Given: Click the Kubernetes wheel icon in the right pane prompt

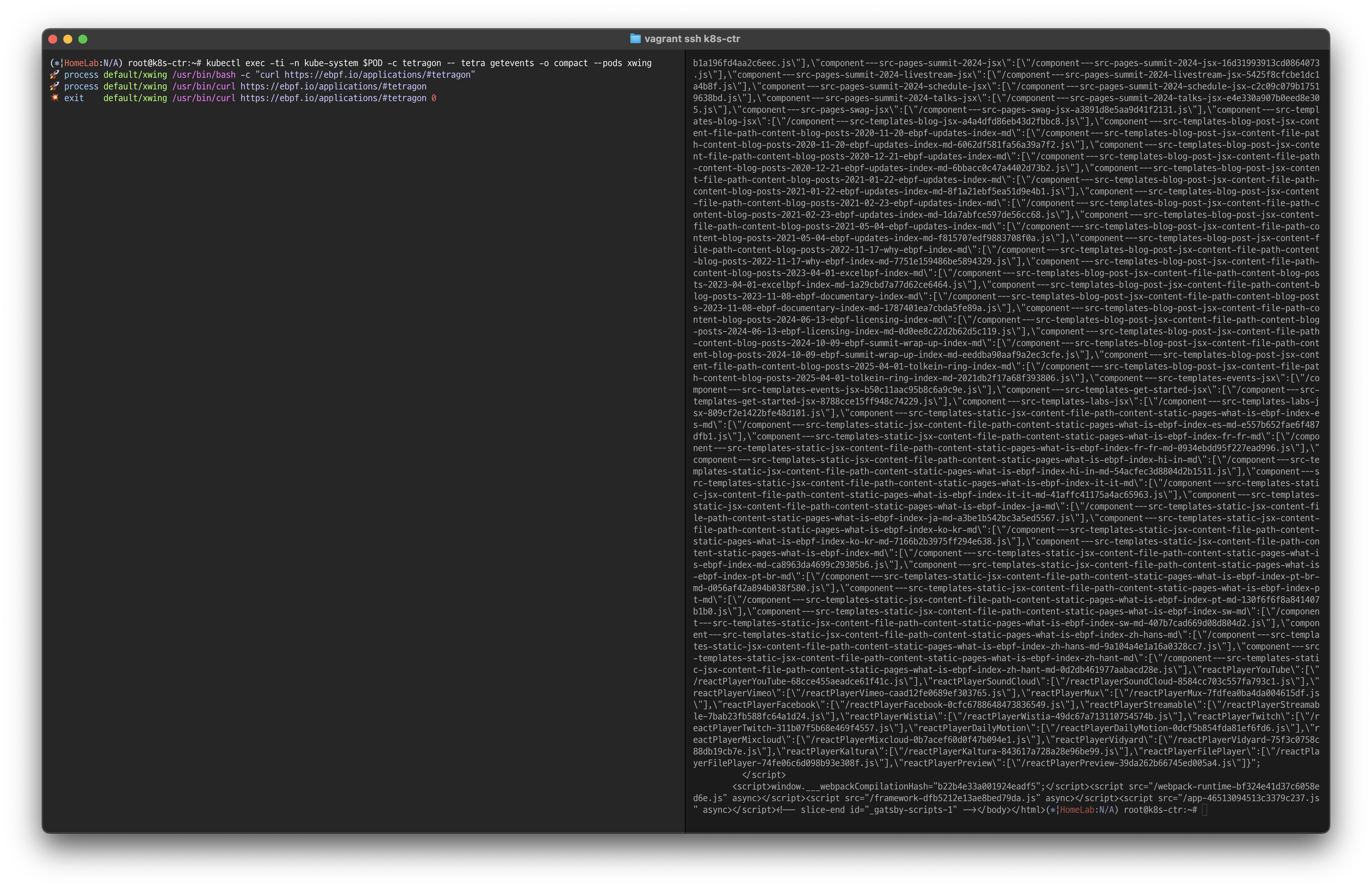Looking at the screenshot, I should 1053,810.
